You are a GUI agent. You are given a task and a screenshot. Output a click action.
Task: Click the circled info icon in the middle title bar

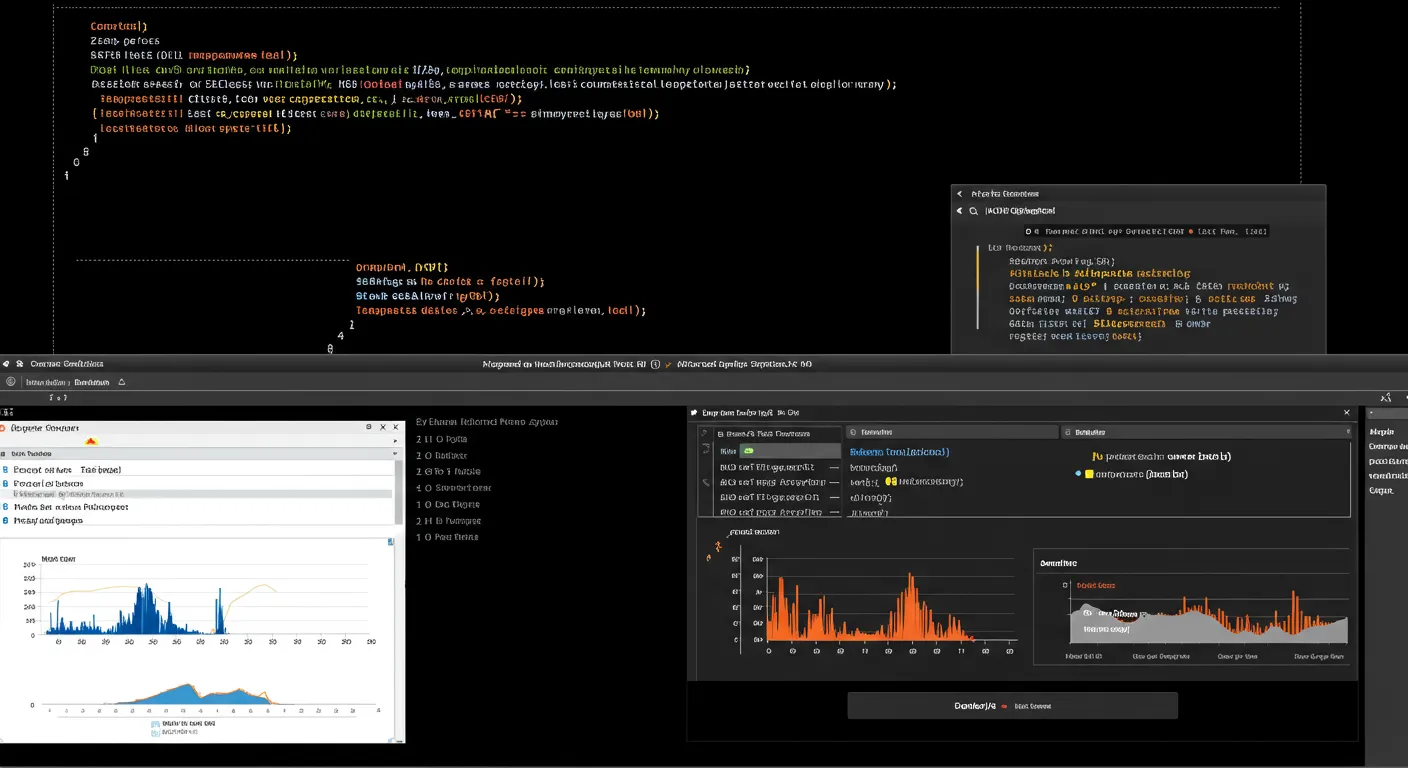pos(655,365)
